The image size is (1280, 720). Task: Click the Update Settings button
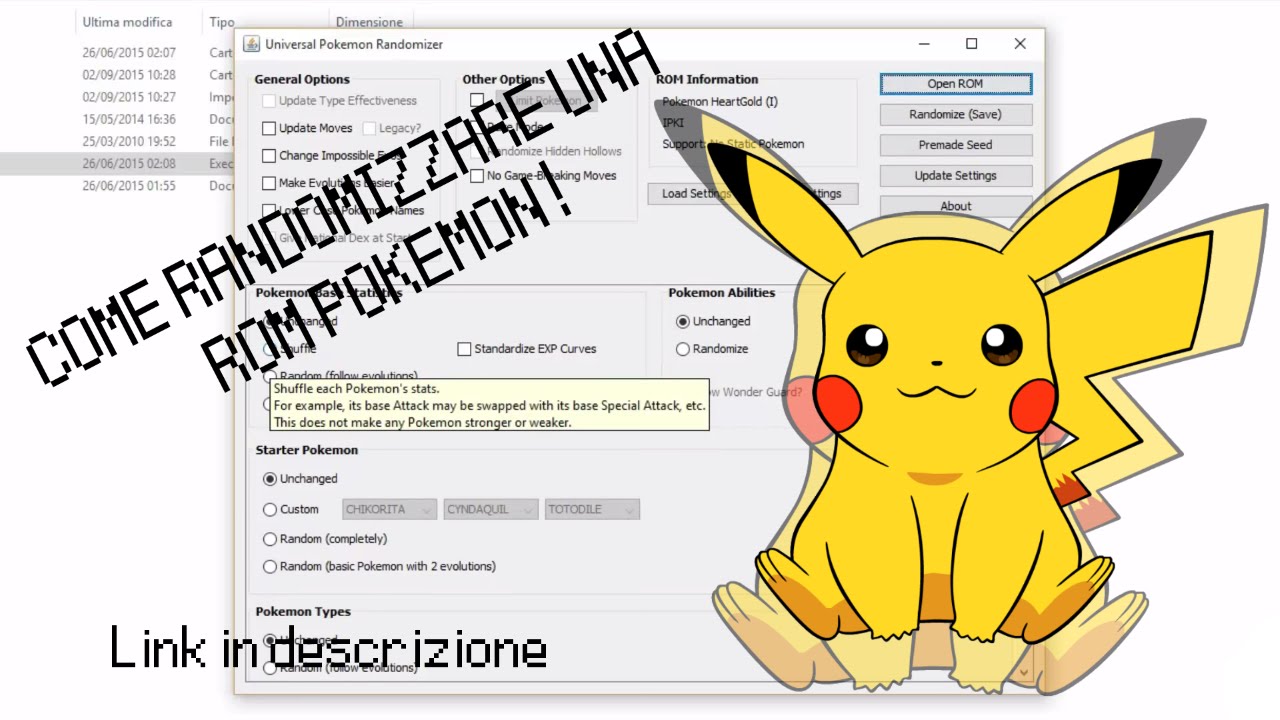click(955, 175)
